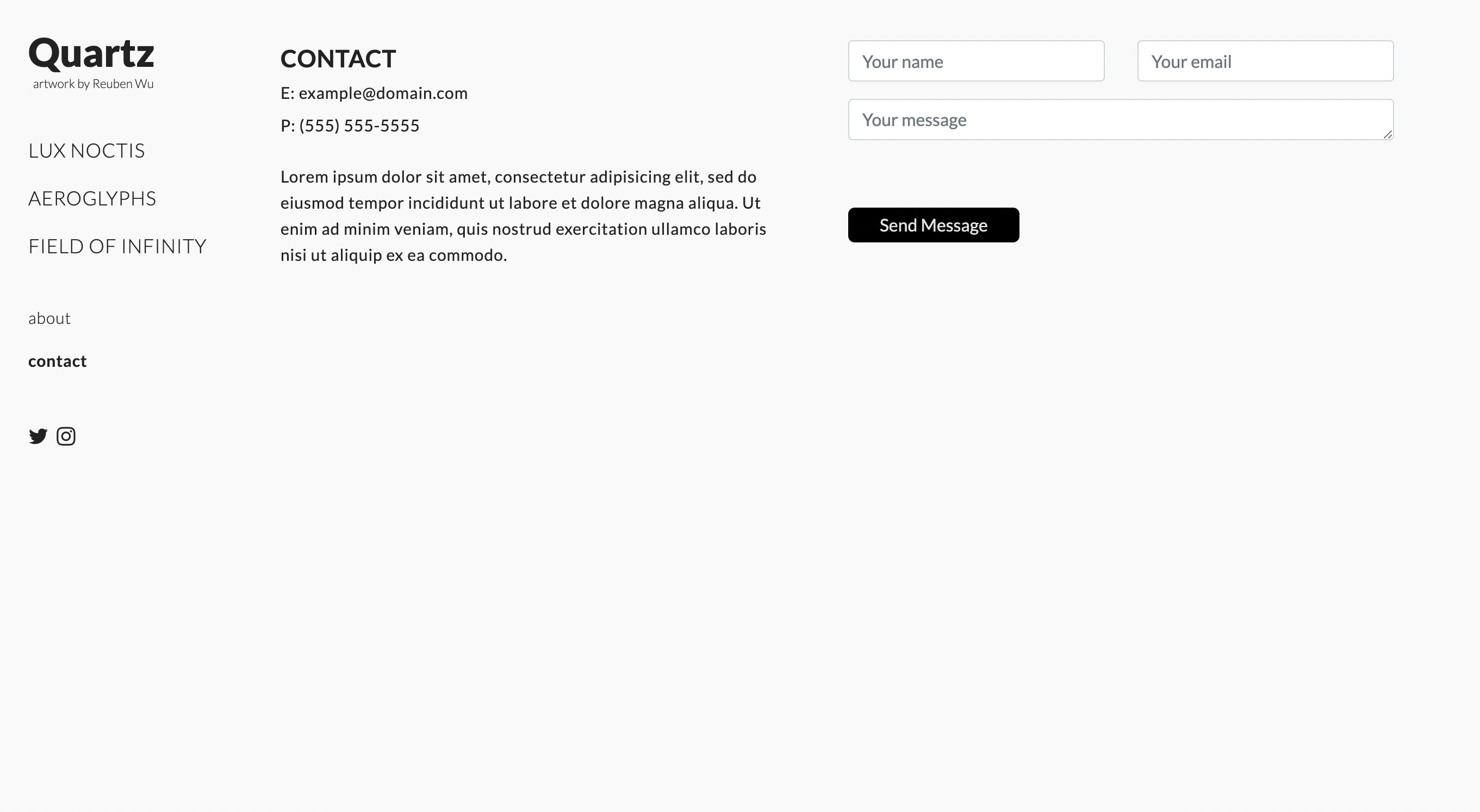This screenshot has height=812, width=1480.
Task: Click the example@domain.com email address
Action: coord(383,93)
